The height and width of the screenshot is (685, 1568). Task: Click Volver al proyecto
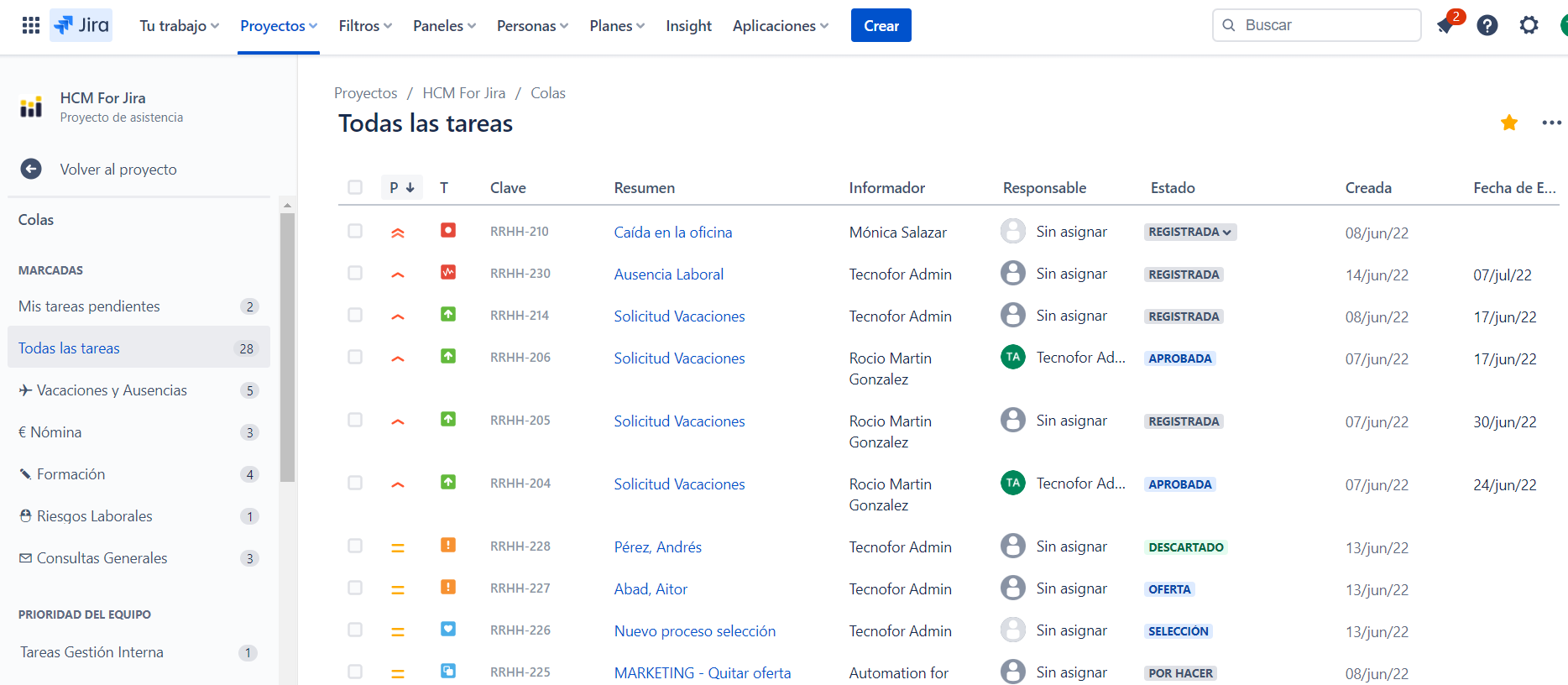[118, 170]
